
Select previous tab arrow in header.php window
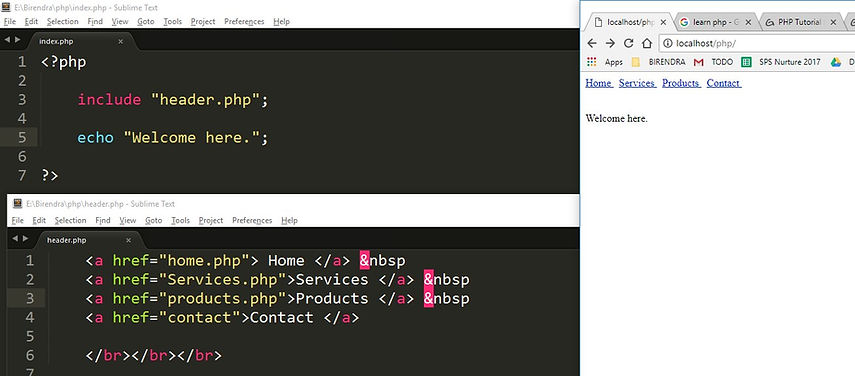(x=15, y=238)
